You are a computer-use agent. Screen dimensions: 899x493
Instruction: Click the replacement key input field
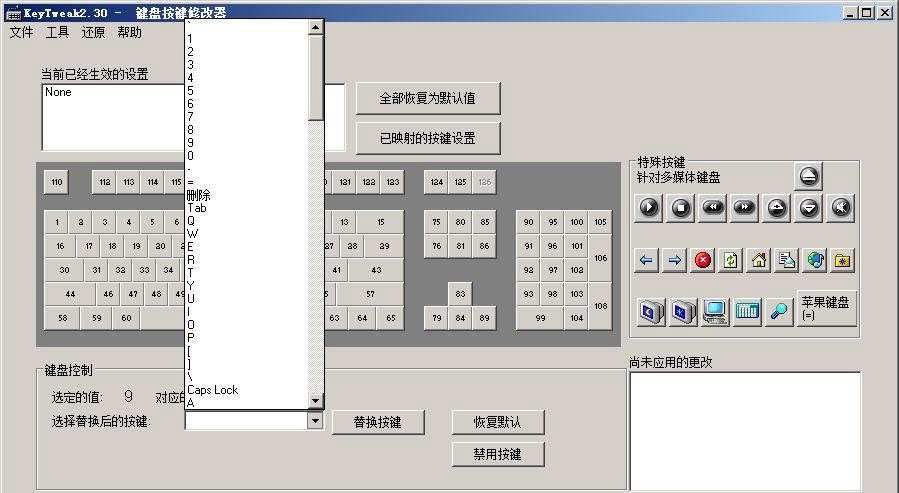click(x=247, y=421)
